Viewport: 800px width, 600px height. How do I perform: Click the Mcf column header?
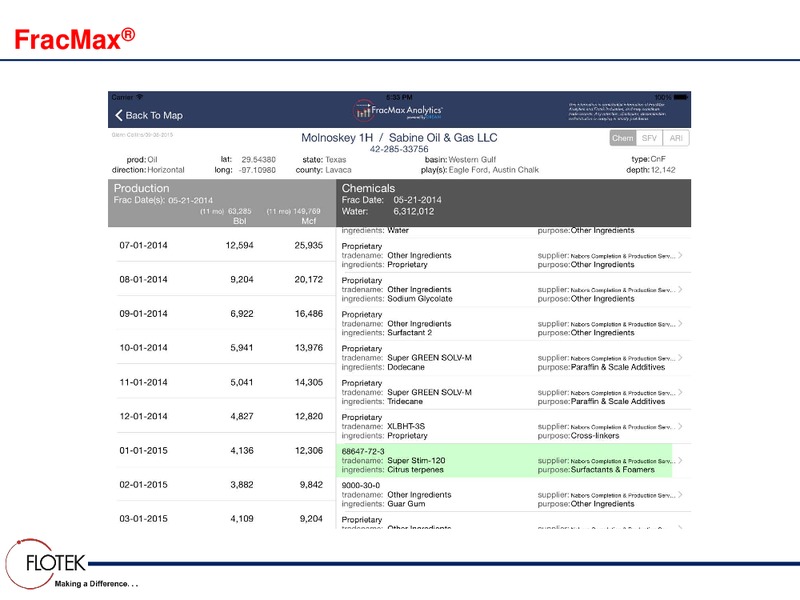click(309, 221)
